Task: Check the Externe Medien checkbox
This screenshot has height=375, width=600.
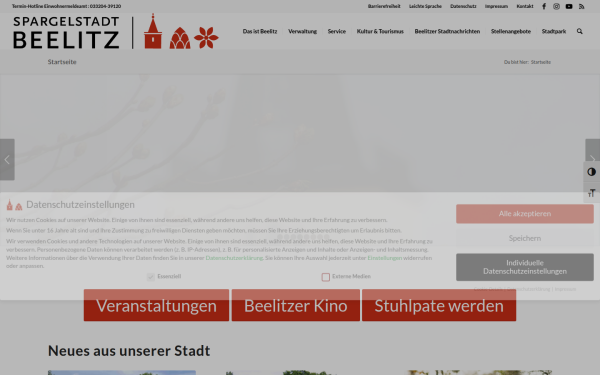Action: [x=326, y=277]
